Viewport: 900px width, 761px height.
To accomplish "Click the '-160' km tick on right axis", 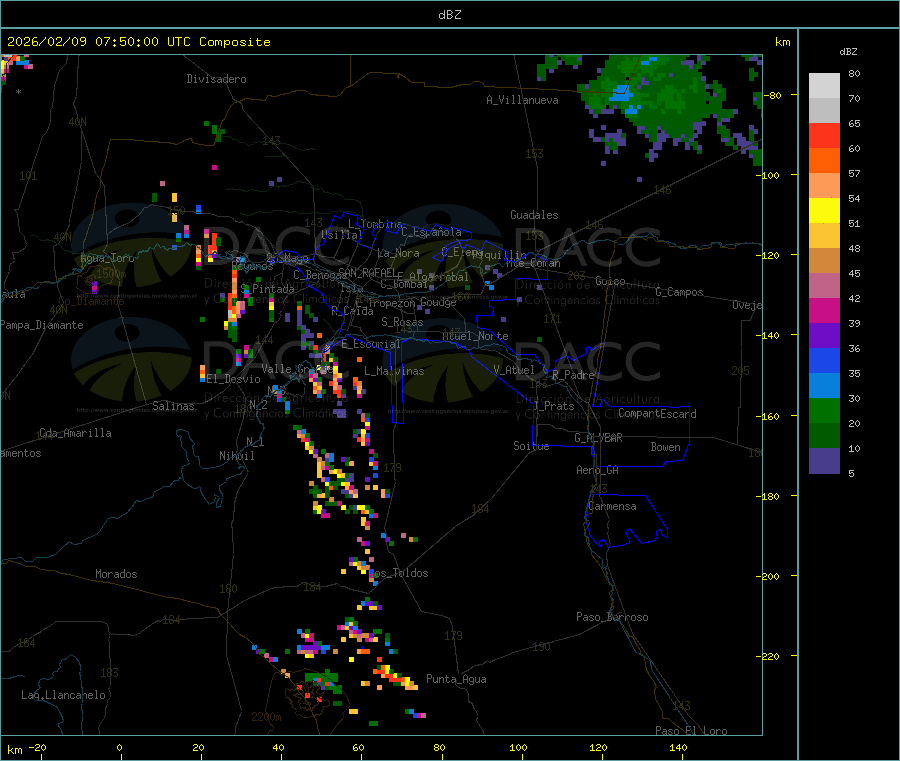I will coord(768,416).
